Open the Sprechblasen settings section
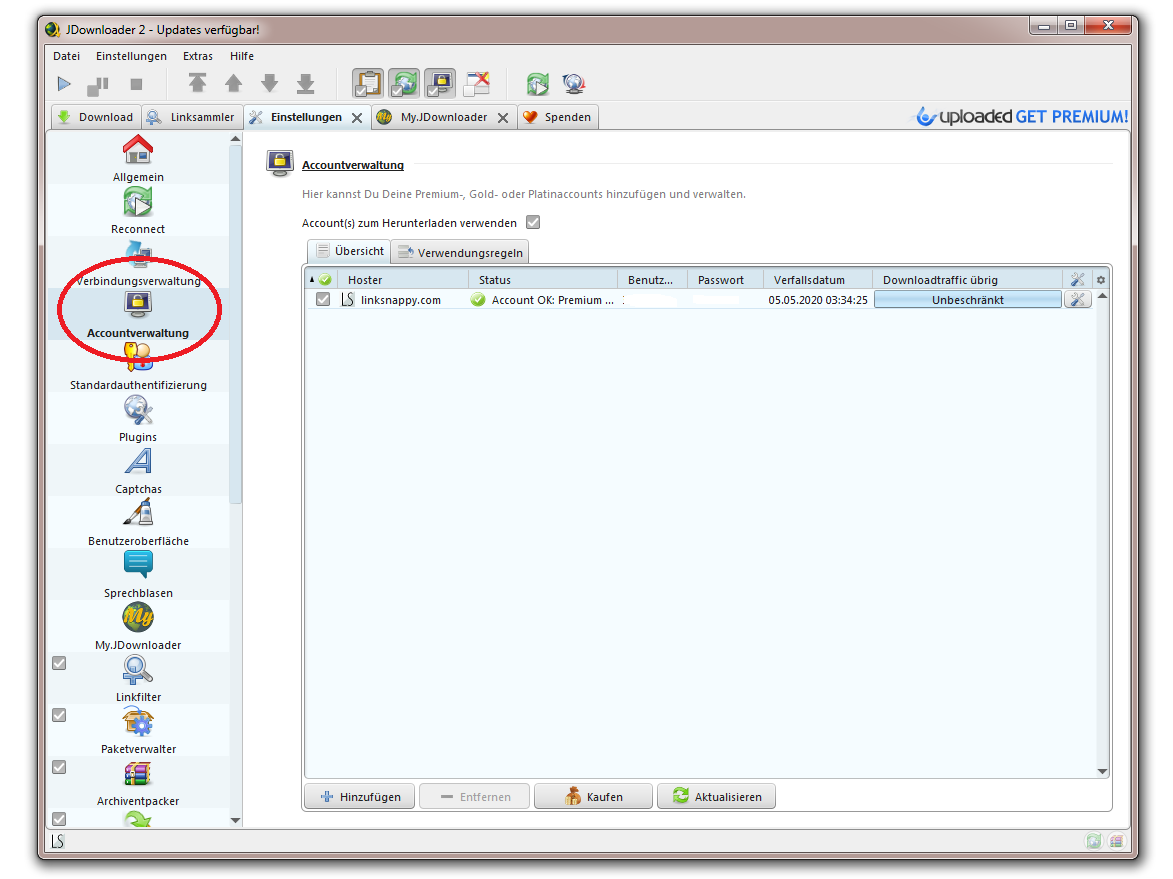Screen dimensions: 1173x879 138,575
